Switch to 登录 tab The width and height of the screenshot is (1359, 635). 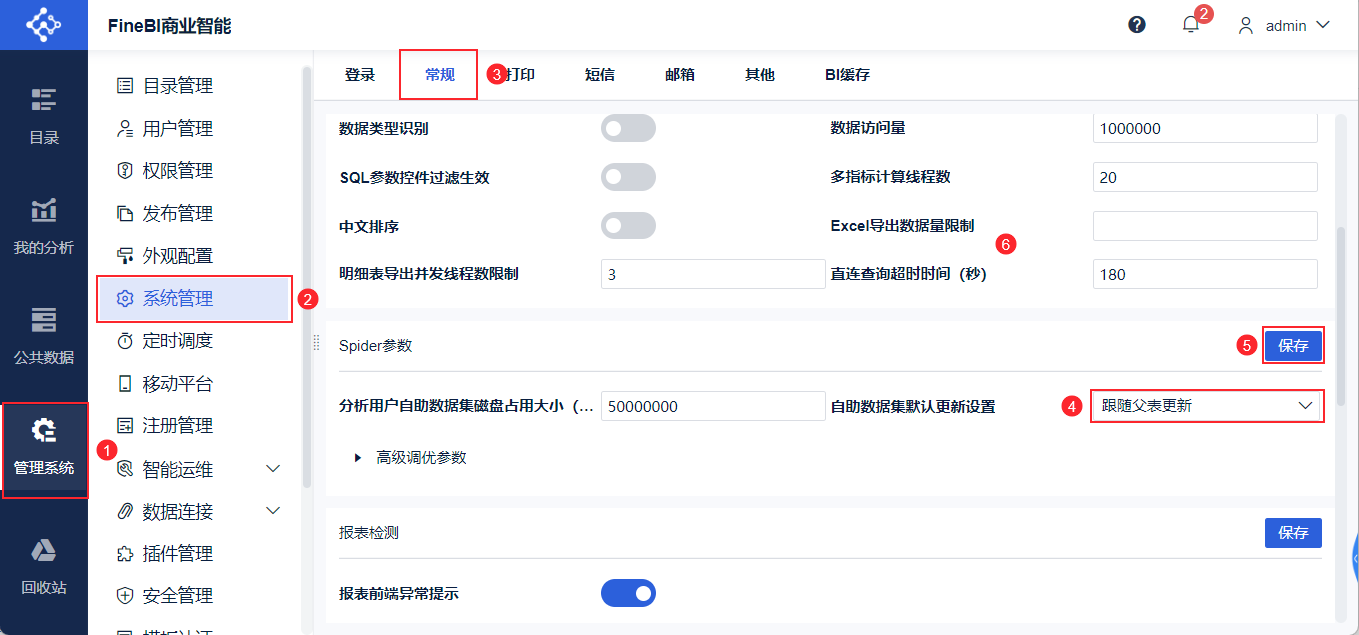point(360,75)
